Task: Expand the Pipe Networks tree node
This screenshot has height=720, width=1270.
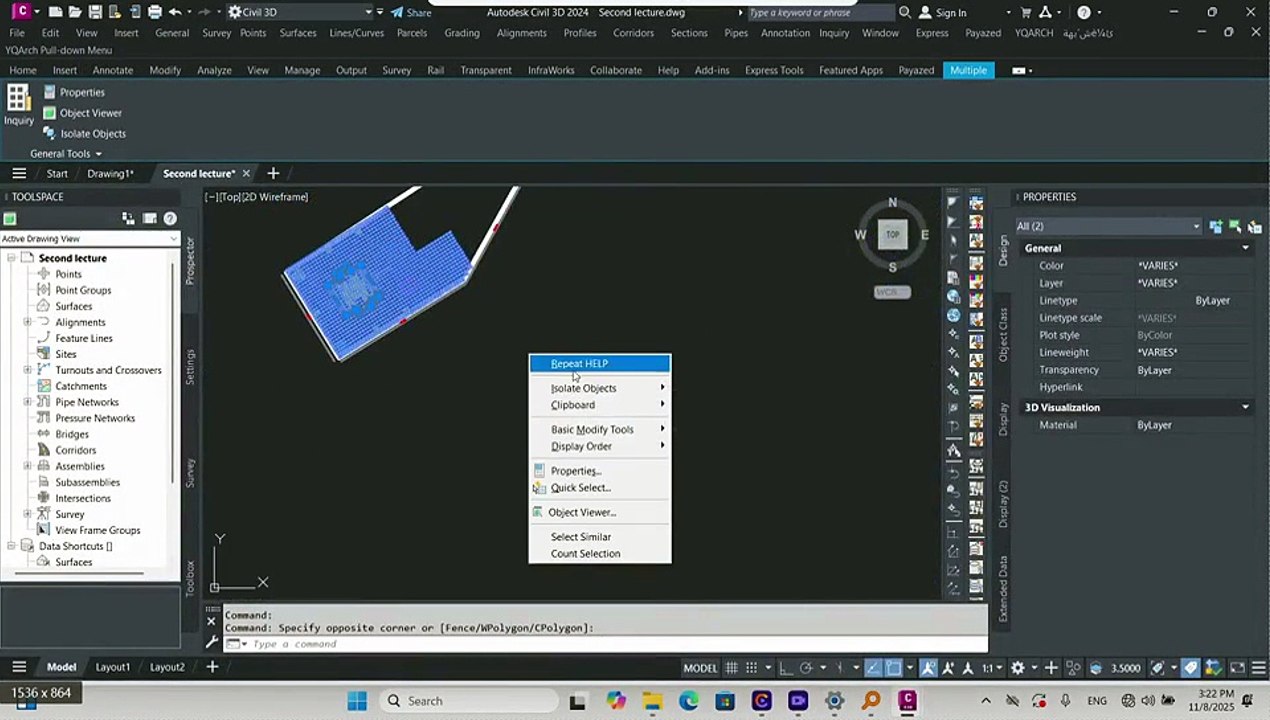Action: tap(28, 402)
